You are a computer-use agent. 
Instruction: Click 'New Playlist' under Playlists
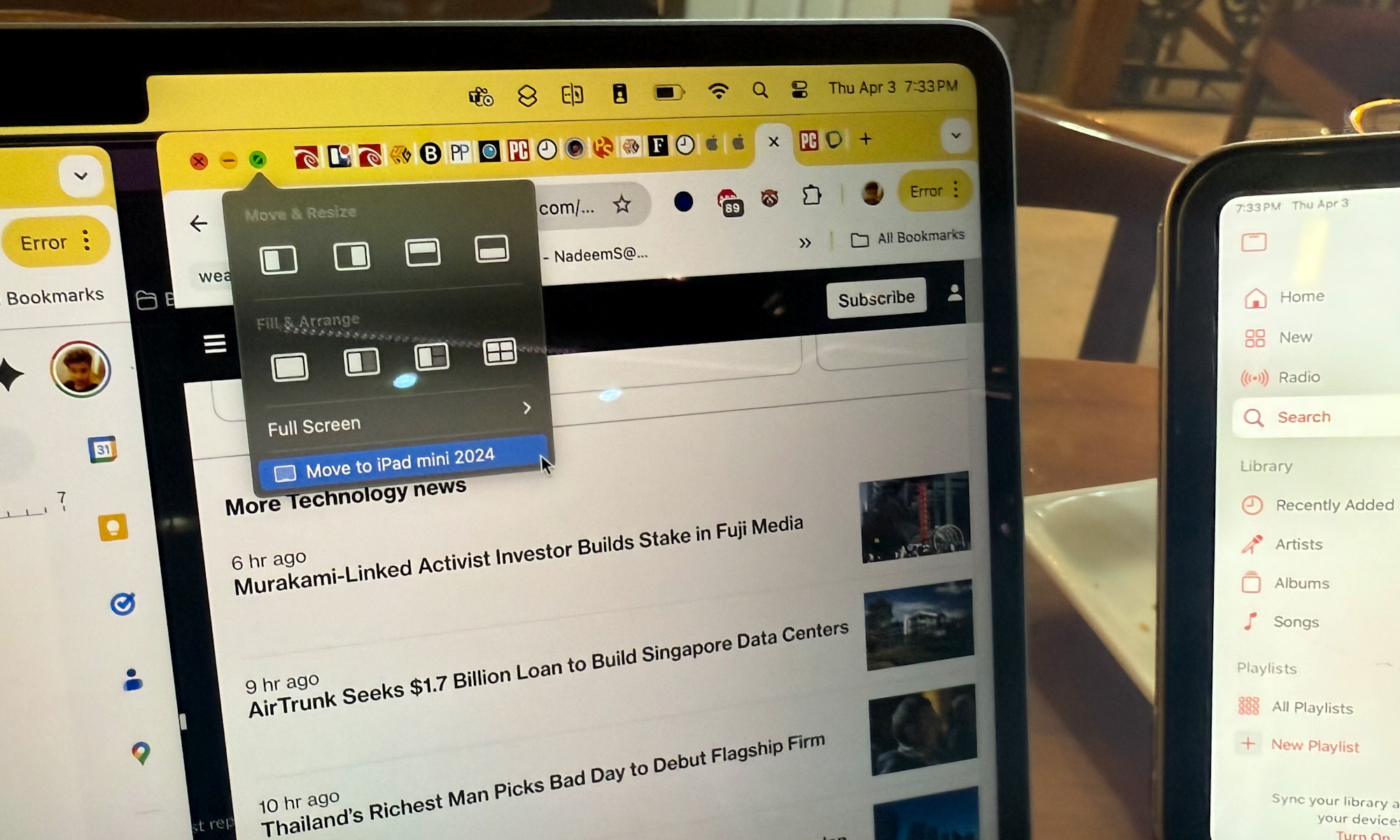[1315, 745]
